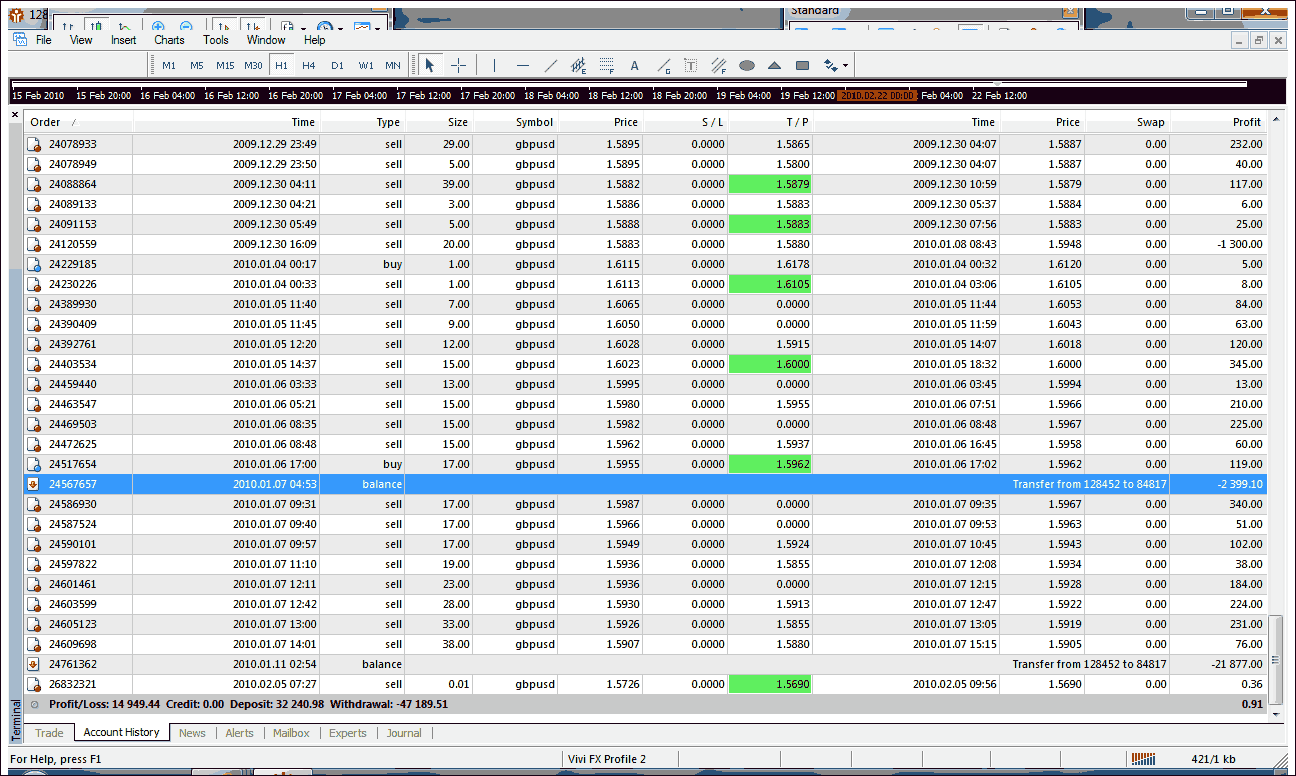This screenshot has width=1296, height=776.
Task: Click Vivi FX Profile 2 in status bar
Action: pos(608,759)
